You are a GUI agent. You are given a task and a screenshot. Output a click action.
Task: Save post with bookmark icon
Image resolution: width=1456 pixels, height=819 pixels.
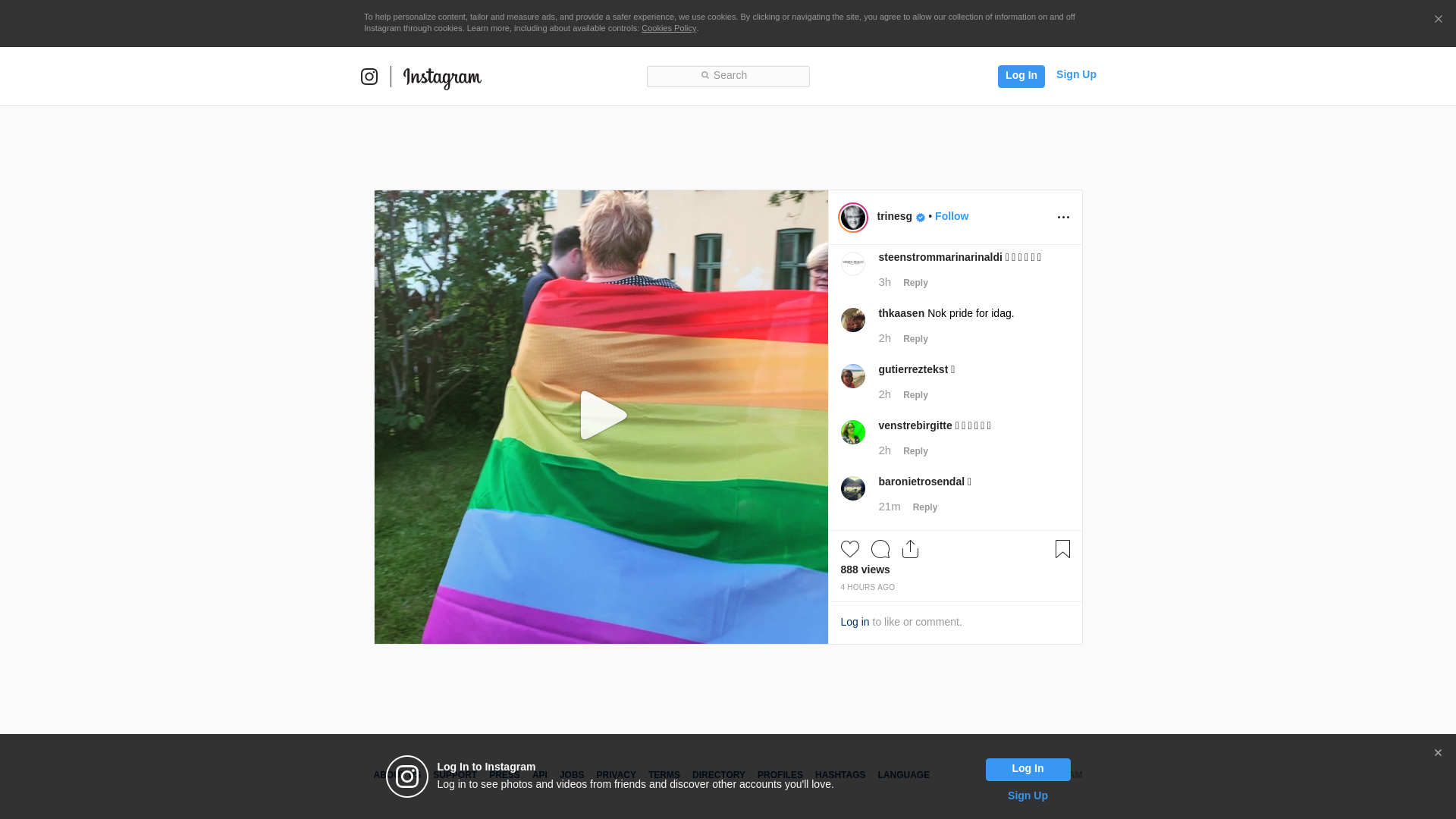point(1062,549)
